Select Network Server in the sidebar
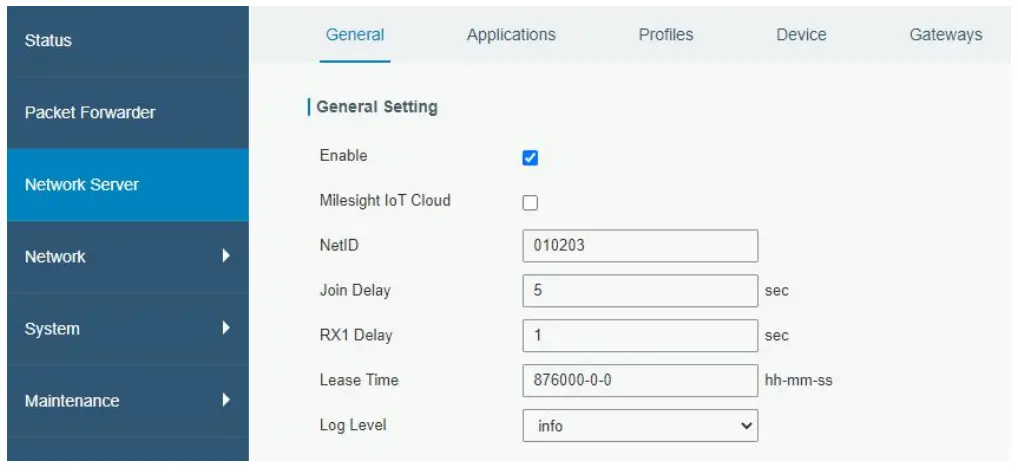This screenshot has height=472, width=1018. coord(82,185)
